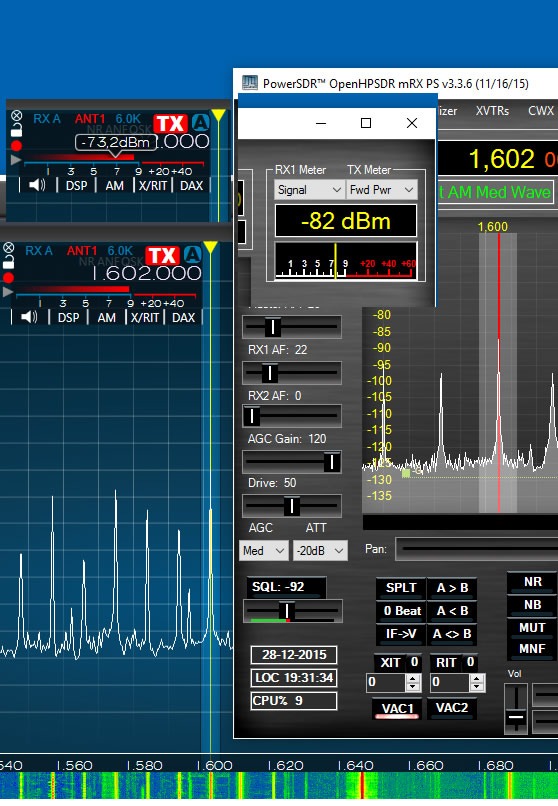Click the 1.602.000 frequency readout
Viewport: 558px width, 806px height.
click(x=147, y=273)
